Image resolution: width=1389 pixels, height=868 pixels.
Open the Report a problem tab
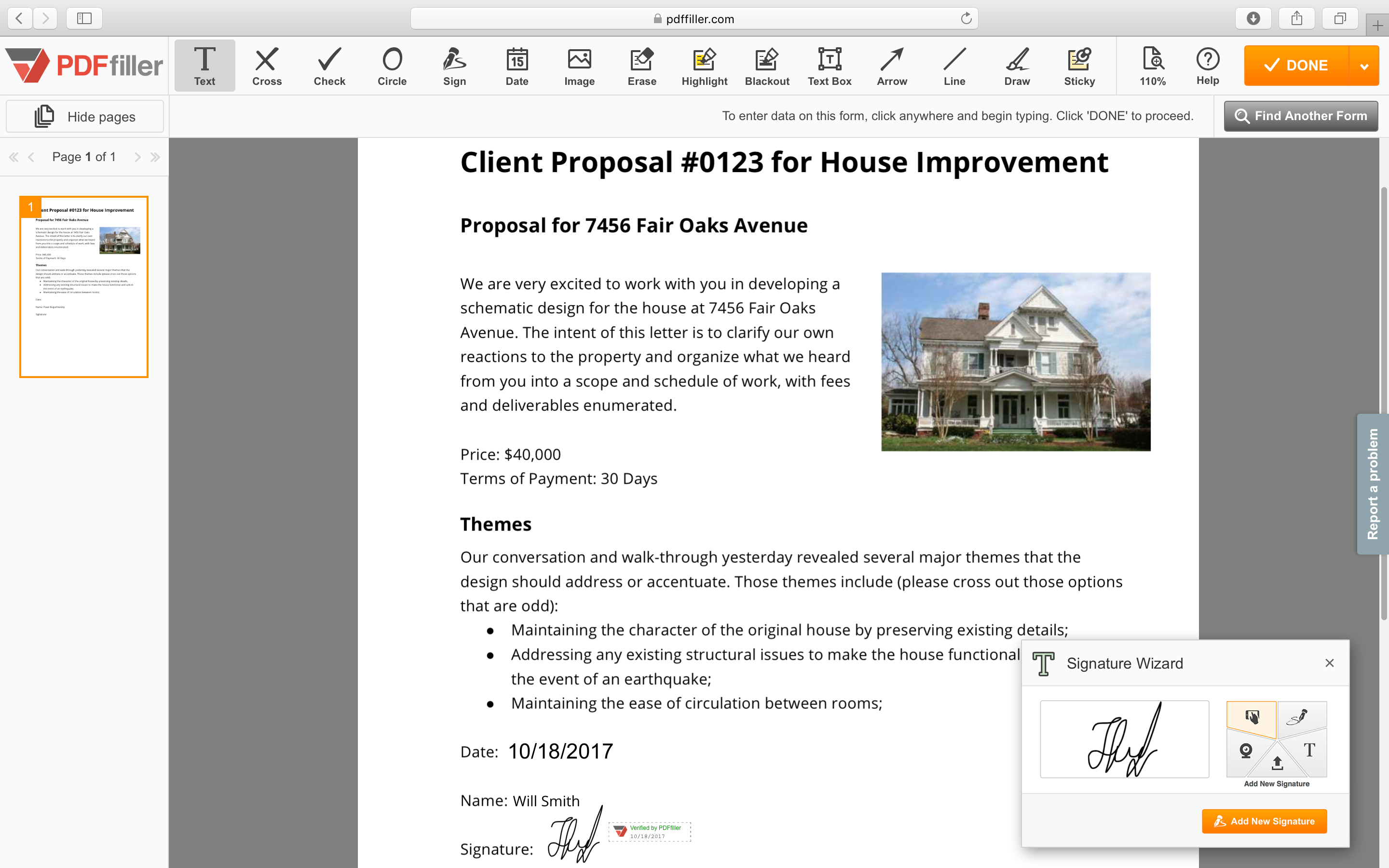coord(1372,483)
